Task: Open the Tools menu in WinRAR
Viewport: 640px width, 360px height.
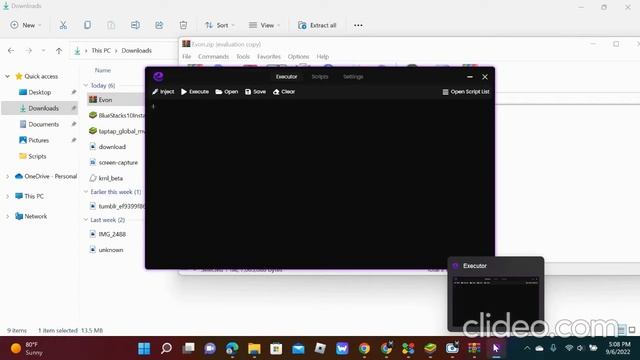Action: point(243,56)
